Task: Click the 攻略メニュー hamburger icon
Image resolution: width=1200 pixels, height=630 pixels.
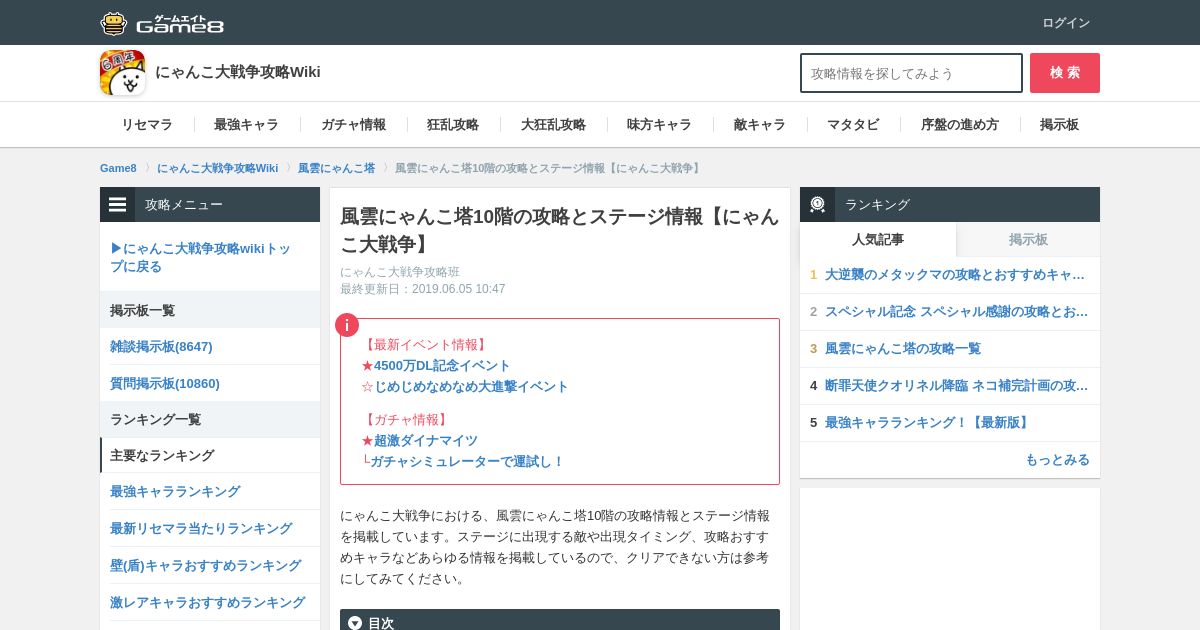Action: click(118, 204)
